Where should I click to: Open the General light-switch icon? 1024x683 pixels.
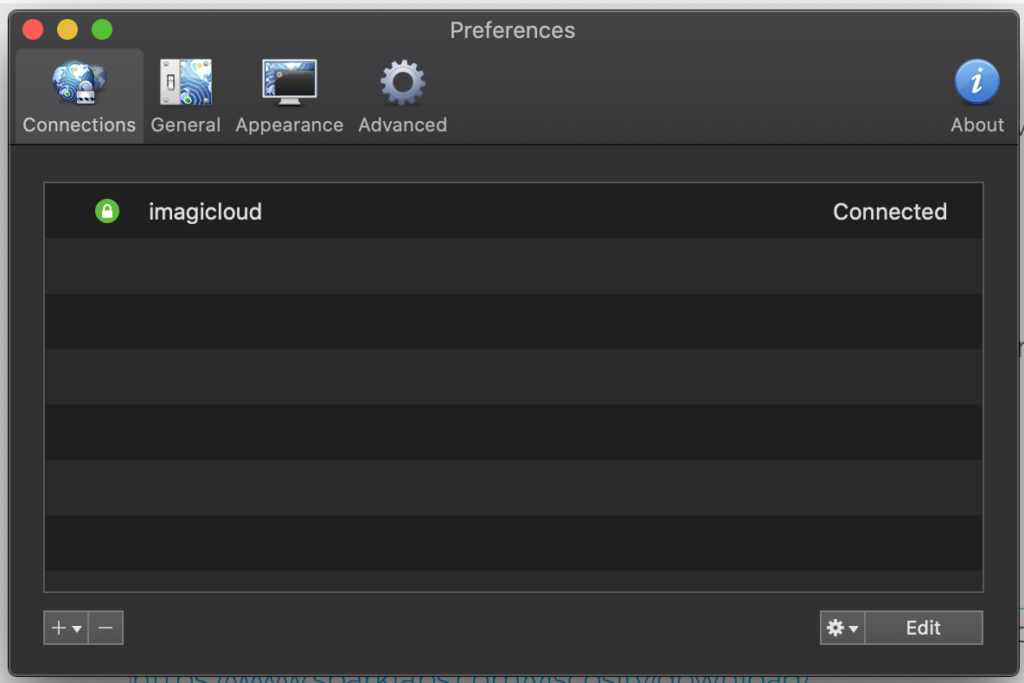pos(186,82)
